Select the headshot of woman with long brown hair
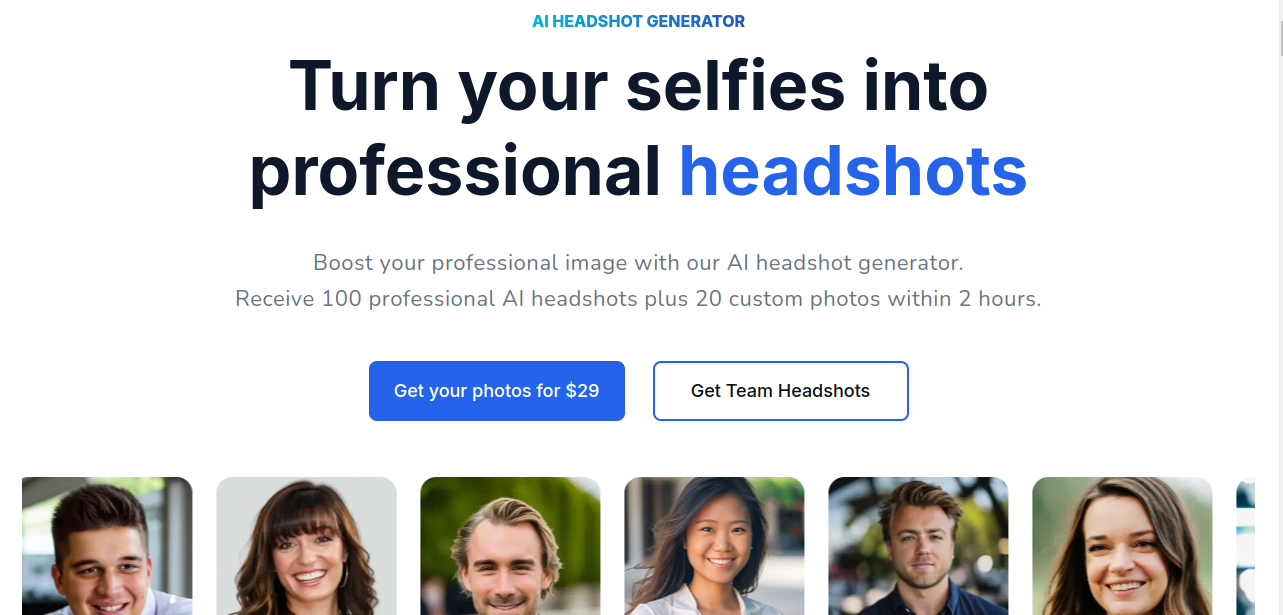The height and width of the screenshot is (615, 1283). [1122, 546]
